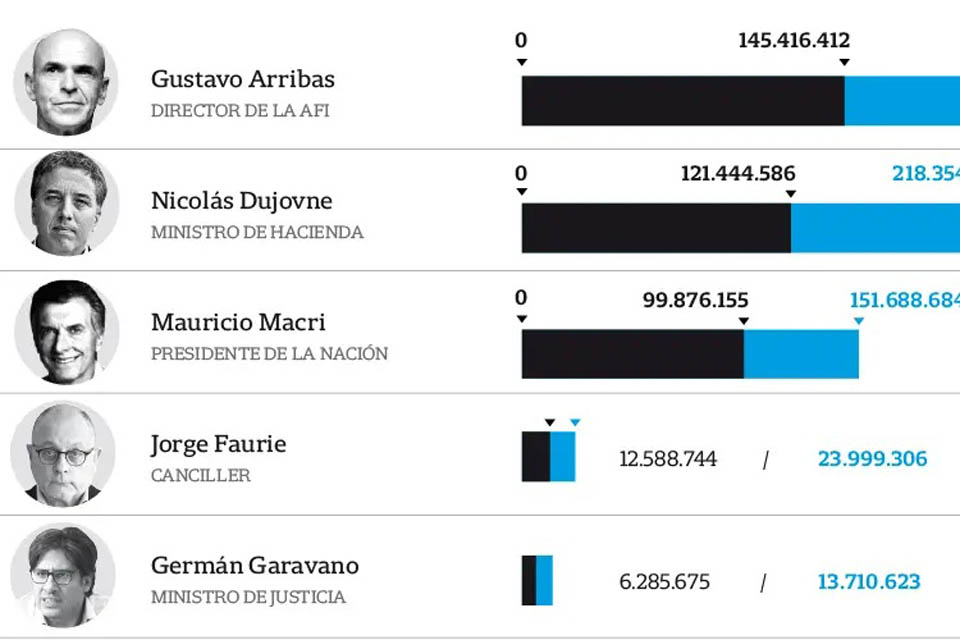
Task: Click Gustavo Arribas's portrait photo
Action: tap(65, 82)
